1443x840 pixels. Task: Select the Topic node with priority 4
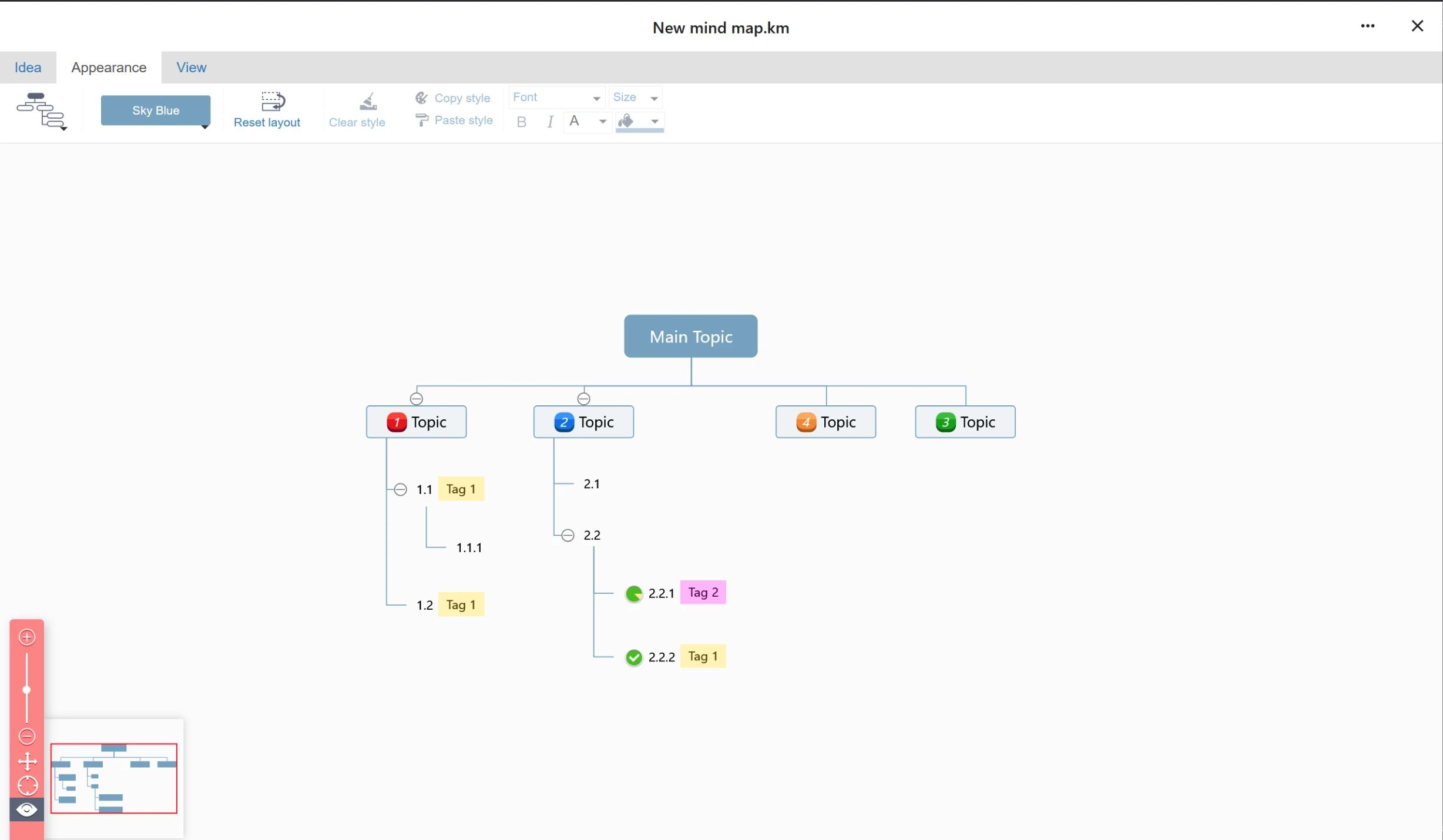(x=825, y=422)
